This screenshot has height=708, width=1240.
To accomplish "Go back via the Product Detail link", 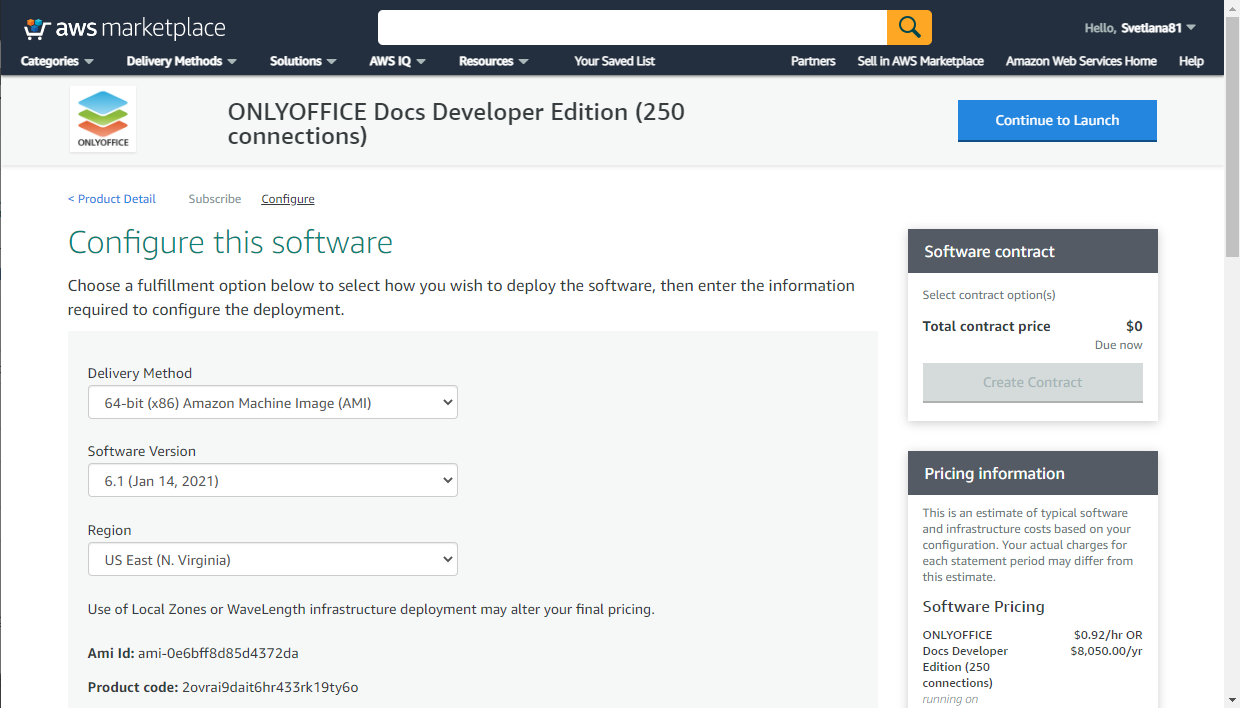I will [111, 198].
